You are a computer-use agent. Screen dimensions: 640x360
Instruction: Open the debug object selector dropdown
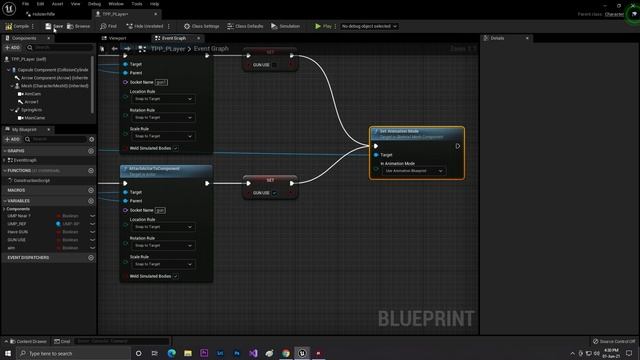pos(369,26)
